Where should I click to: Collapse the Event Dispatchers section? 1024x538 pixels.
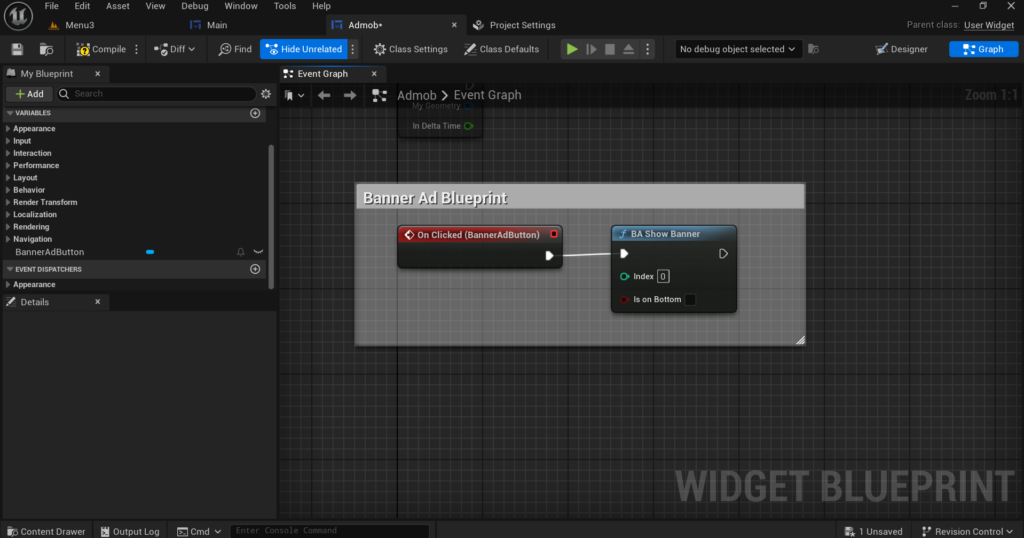[x=10, y=269]
